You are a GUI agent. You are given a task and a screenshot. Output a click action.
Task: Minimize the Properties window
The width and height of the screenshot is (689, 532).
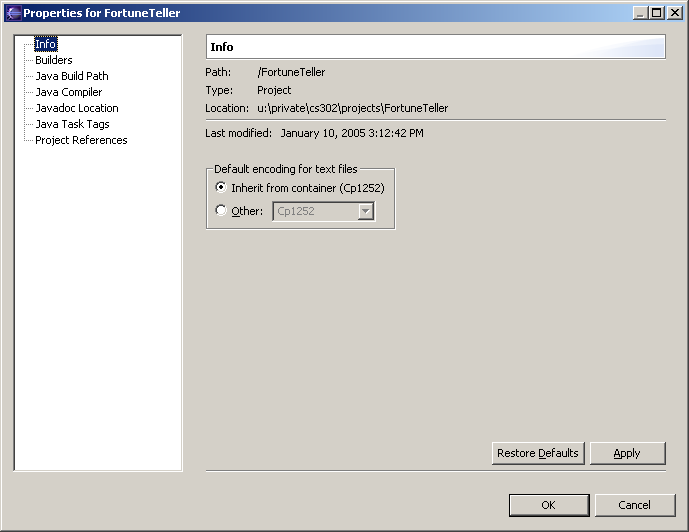coord(640,13)
